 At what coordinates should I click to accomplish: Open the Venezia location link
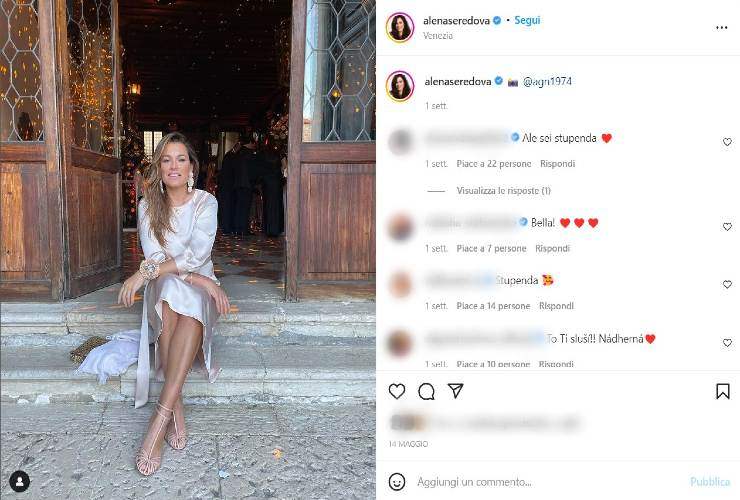pos(438,35)
